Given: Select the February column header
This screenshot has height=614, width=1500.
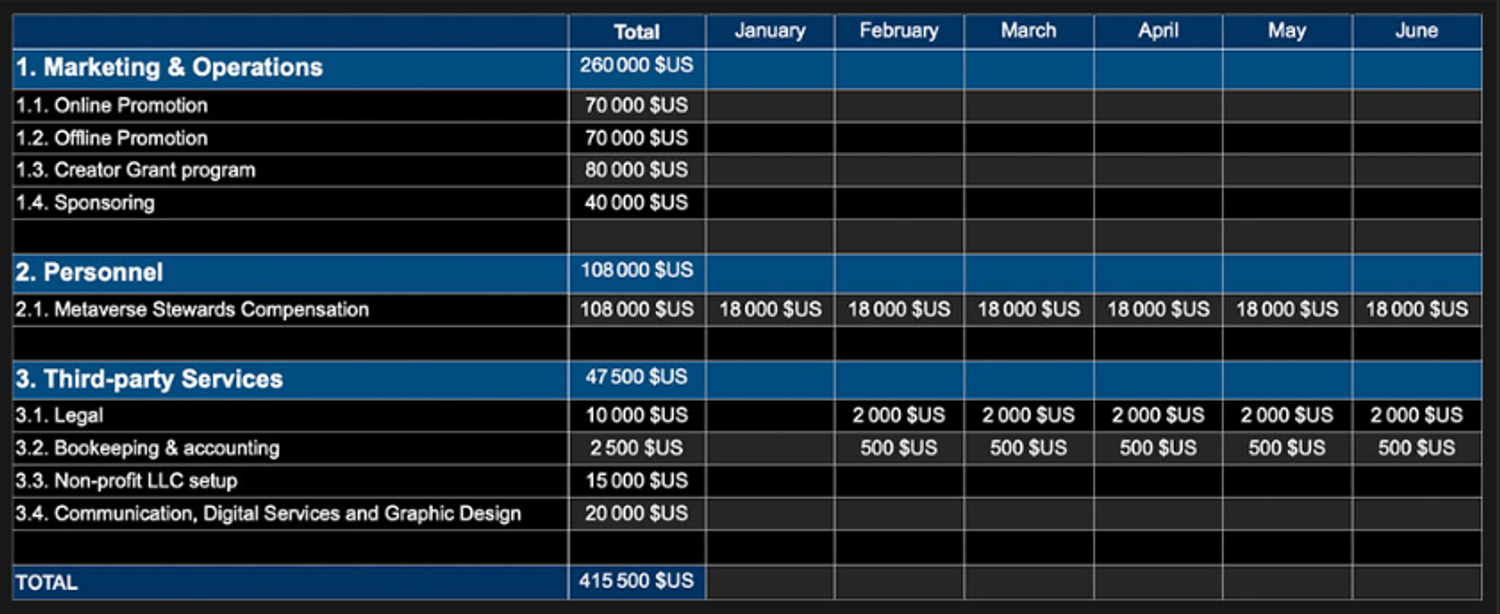Looking at the screenshot, I should pyautogui.click(x=899, y=31).
